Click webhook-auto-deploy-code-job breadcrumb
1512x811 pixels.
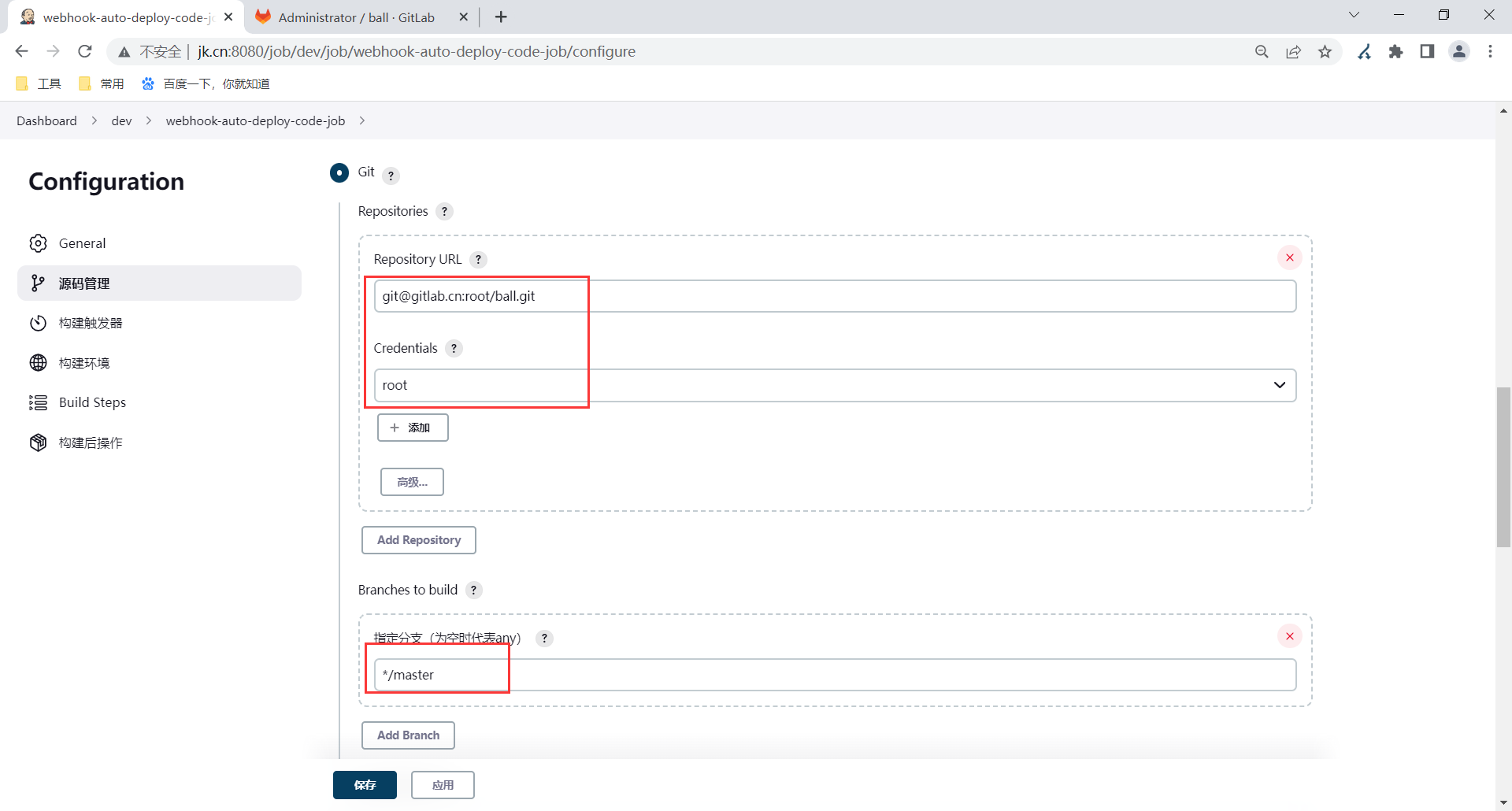pyautogui.click(x=255, y=120)
